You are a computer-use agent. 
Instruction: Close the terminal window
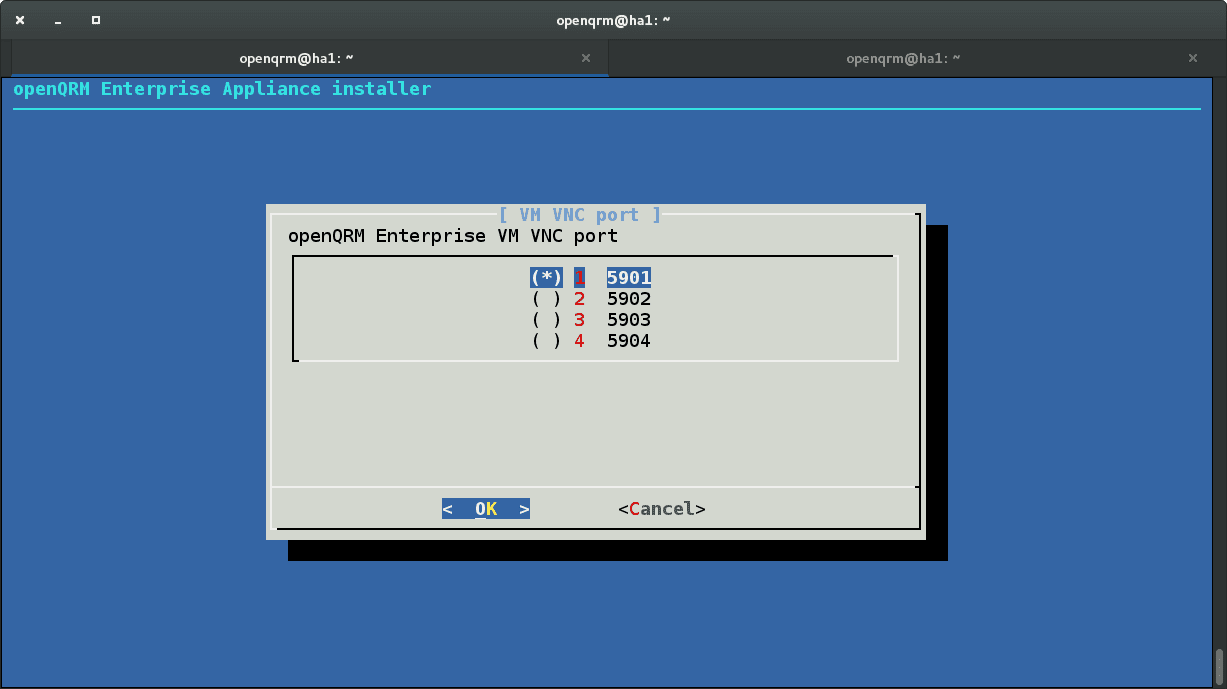(20, 19)
